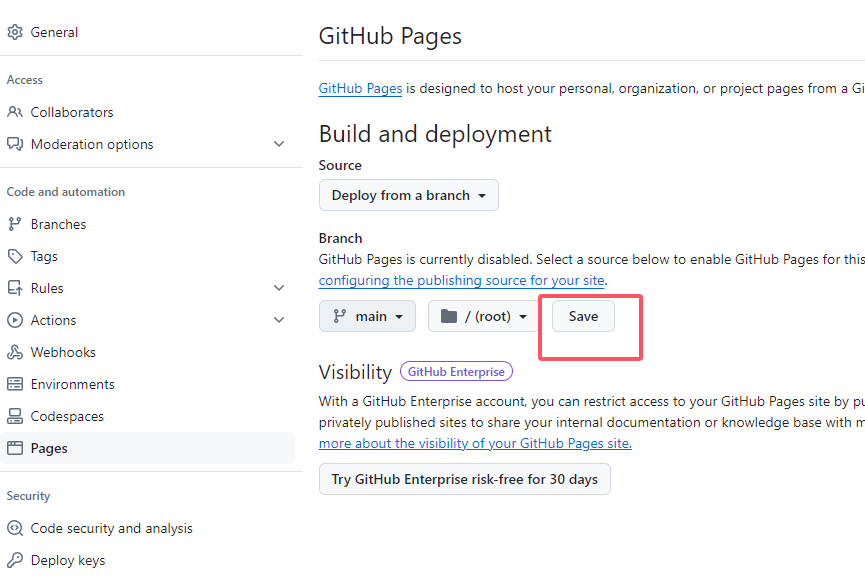The width and height of the screenshot is (865, 580).
Task: Open configuring the publishing source link
Action: [462, 281]
